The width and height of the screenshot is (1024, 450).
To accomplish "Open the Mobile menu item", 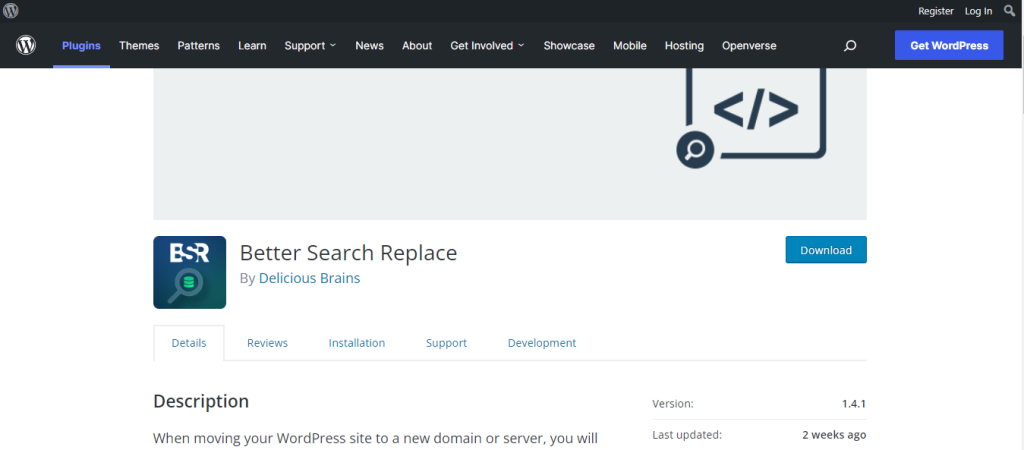I will (x=630, y=46).
